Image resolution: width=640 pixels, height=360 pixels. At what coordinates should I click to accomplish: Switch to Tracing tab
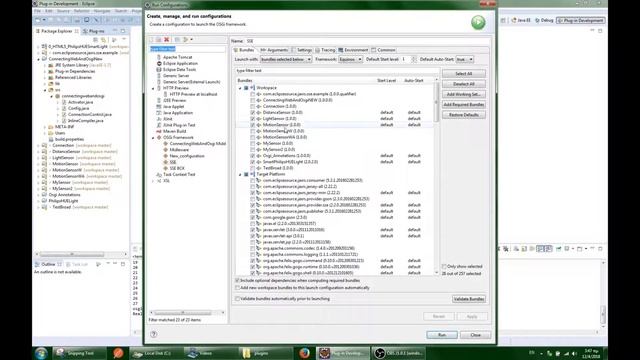(326, 50)
